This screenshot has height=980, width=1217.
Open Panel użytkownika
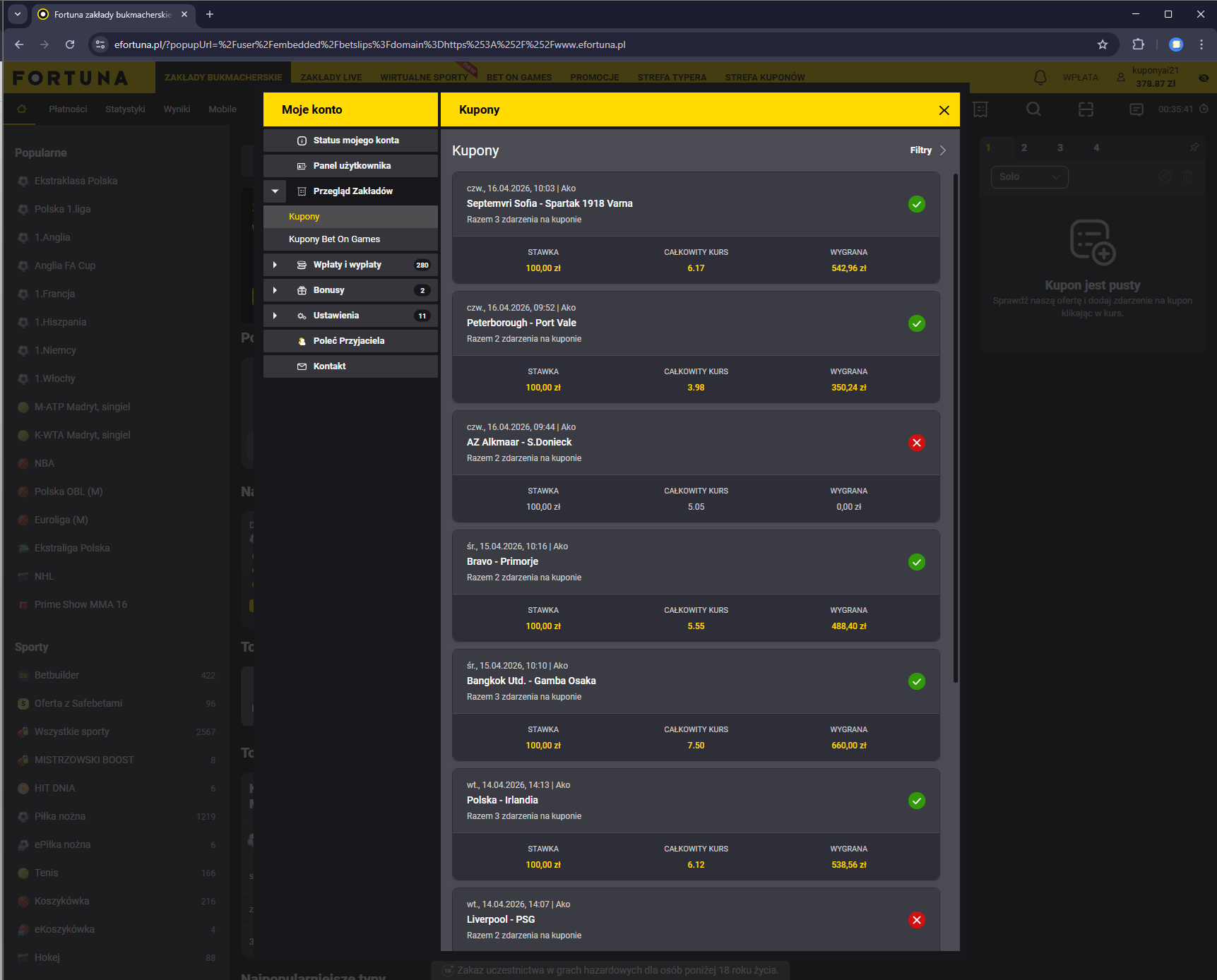pos(350,166)
